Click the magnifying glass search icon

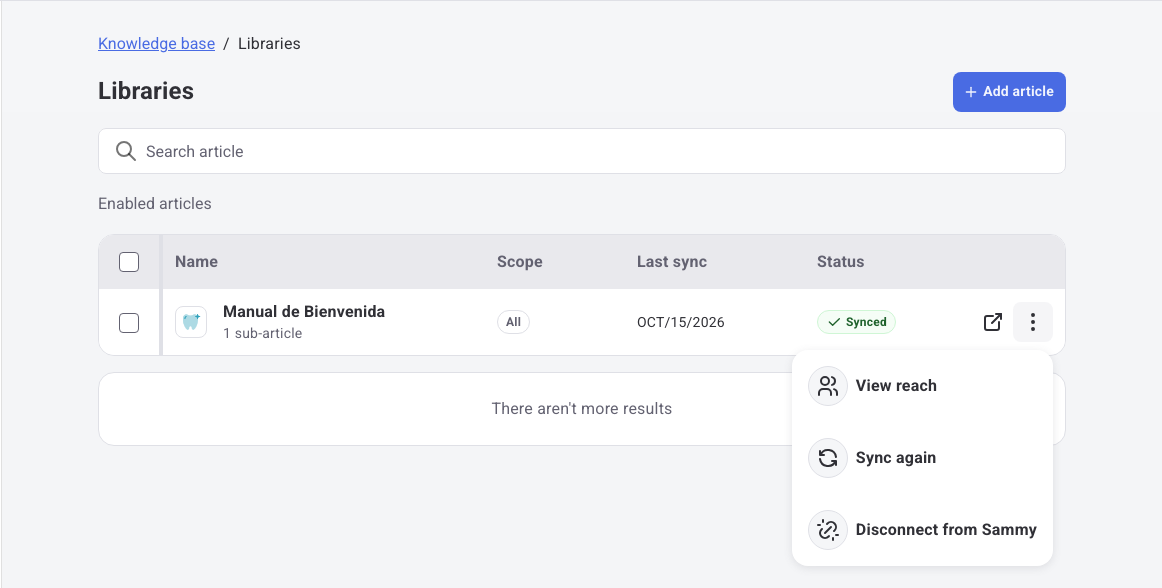tap(126, 151)
